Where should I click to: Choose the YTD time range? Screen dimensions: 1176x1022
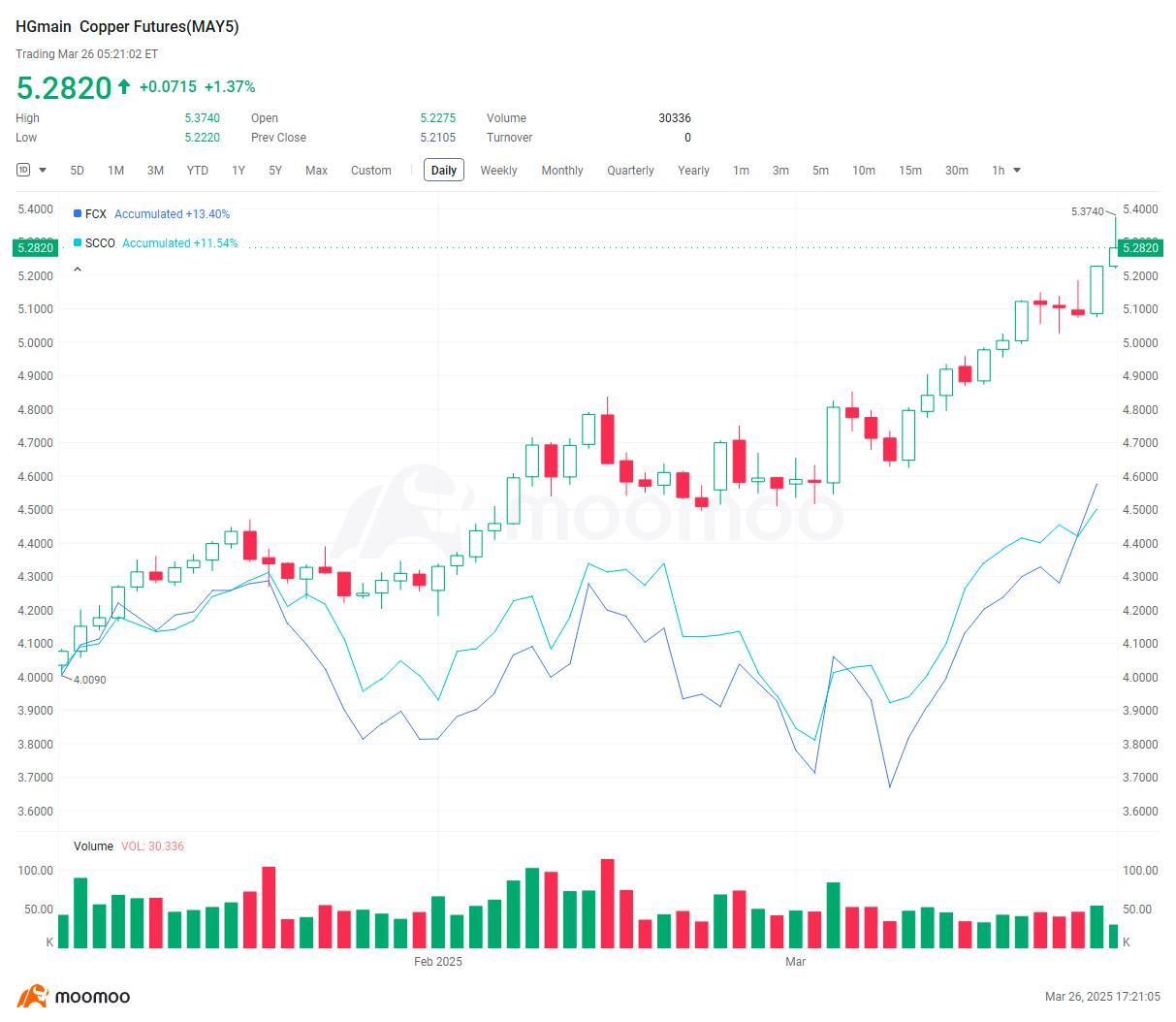197,170
